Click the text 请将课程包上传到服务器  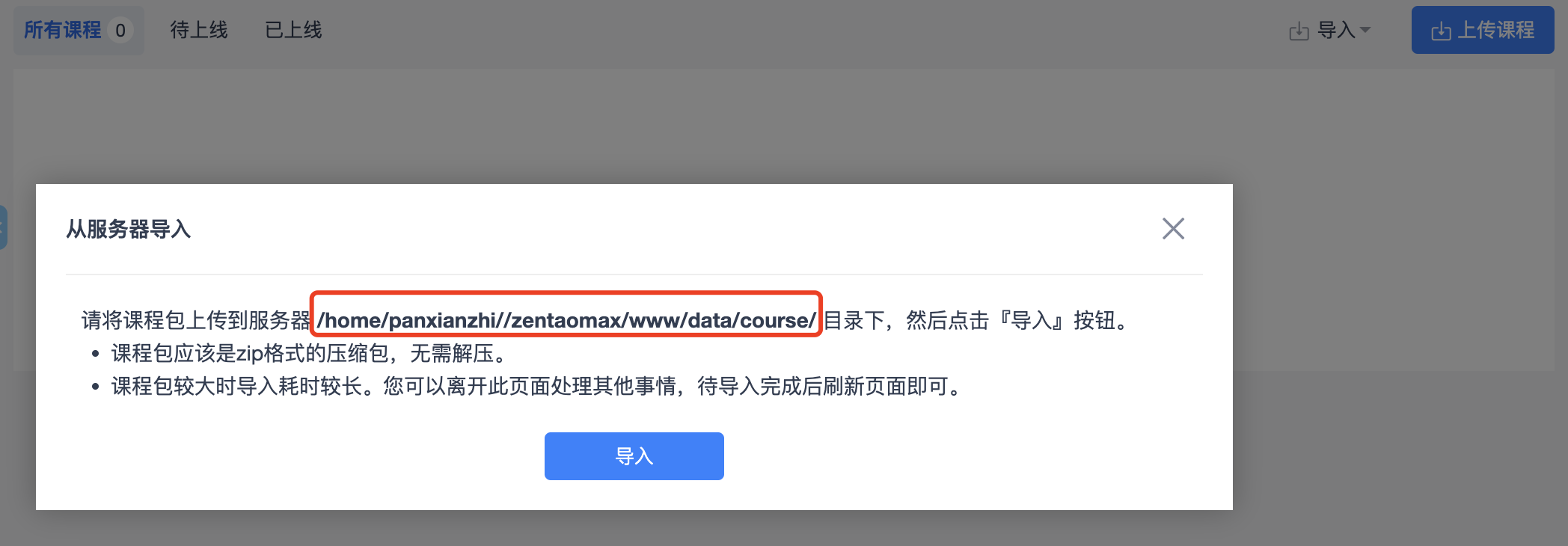coord(196,320)
